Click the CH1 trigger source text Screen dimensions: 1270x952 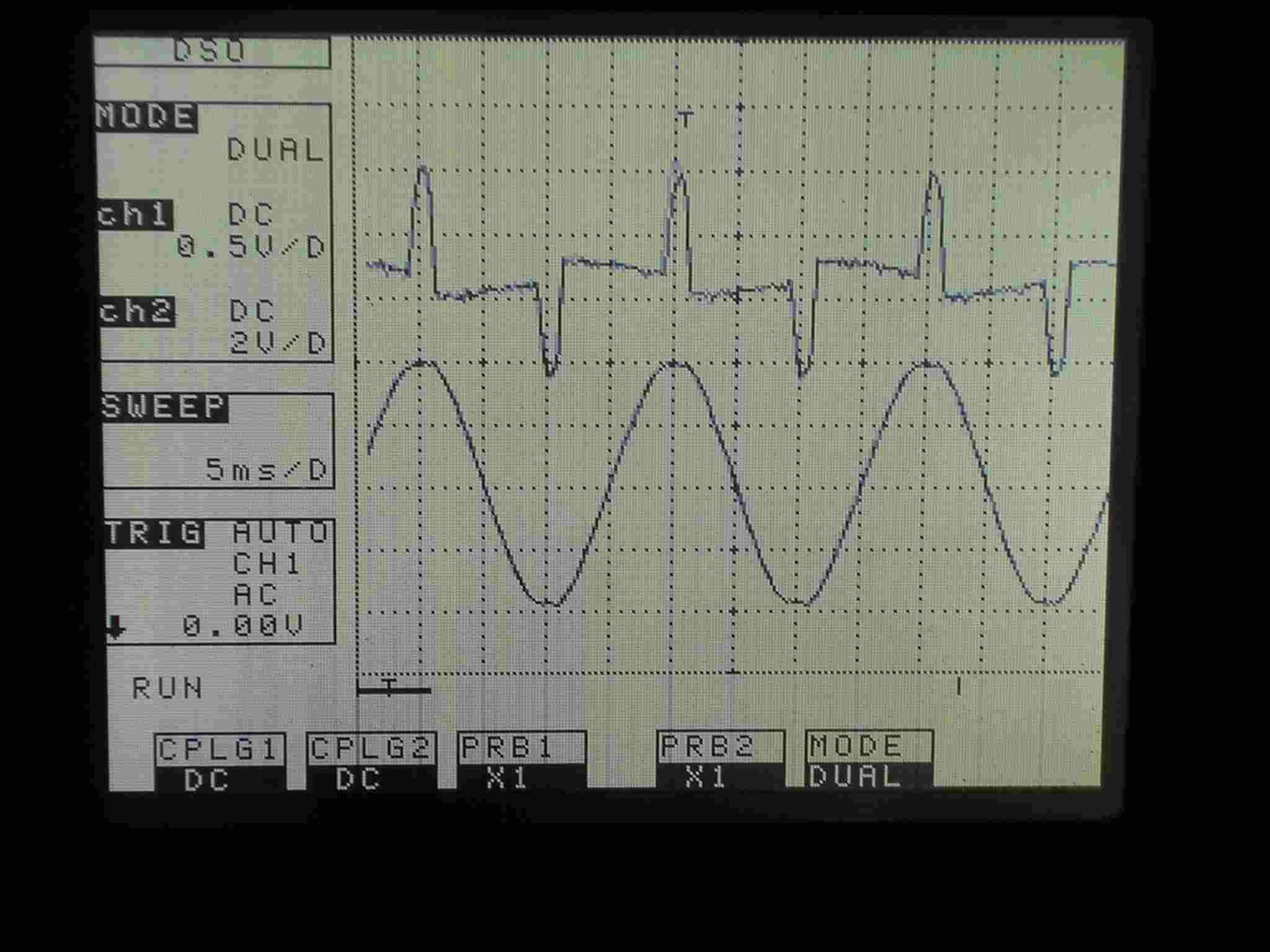[267, 564]
